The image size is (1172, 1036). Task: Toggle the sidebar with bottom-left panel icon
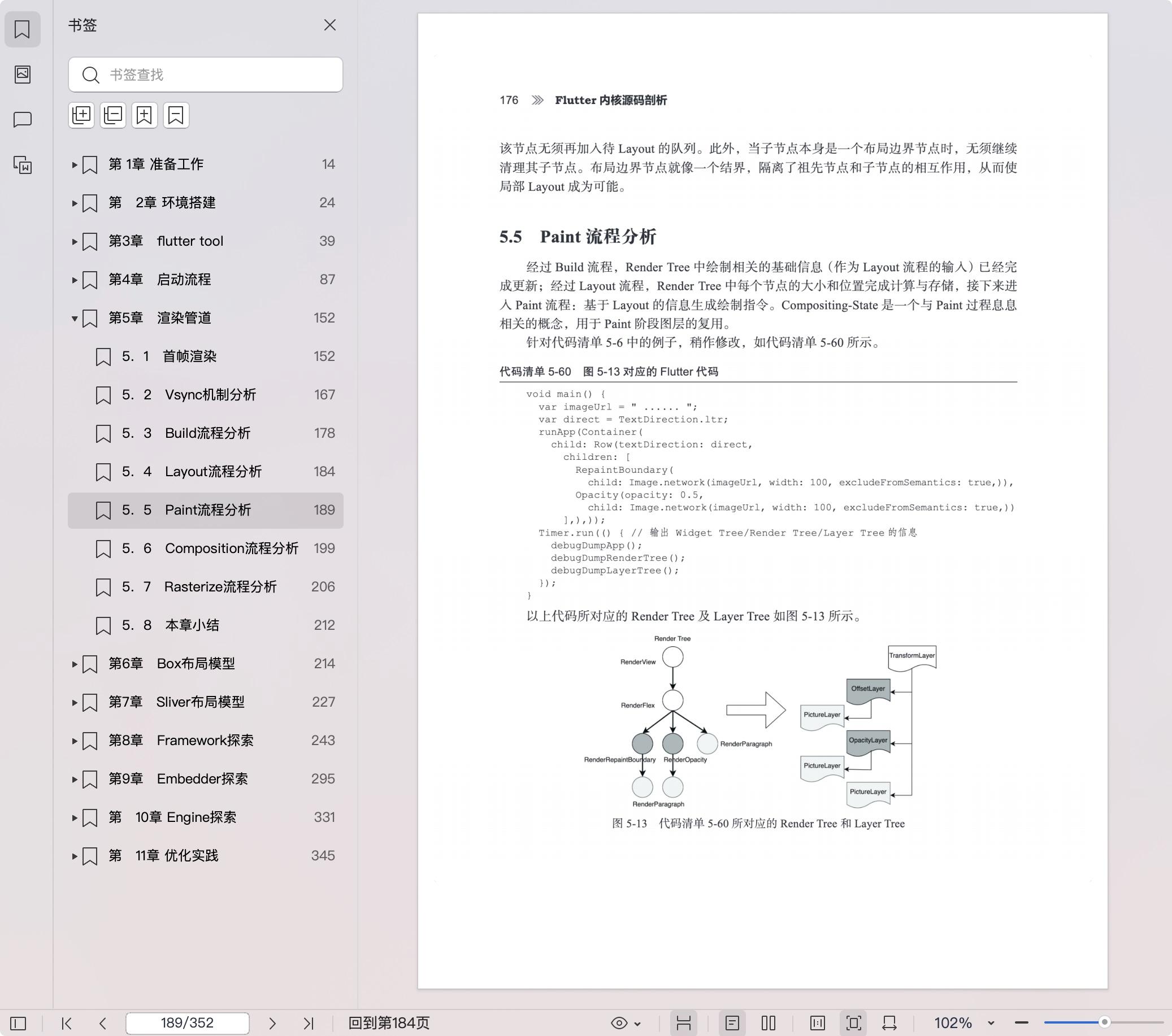tap(18, 1023)
